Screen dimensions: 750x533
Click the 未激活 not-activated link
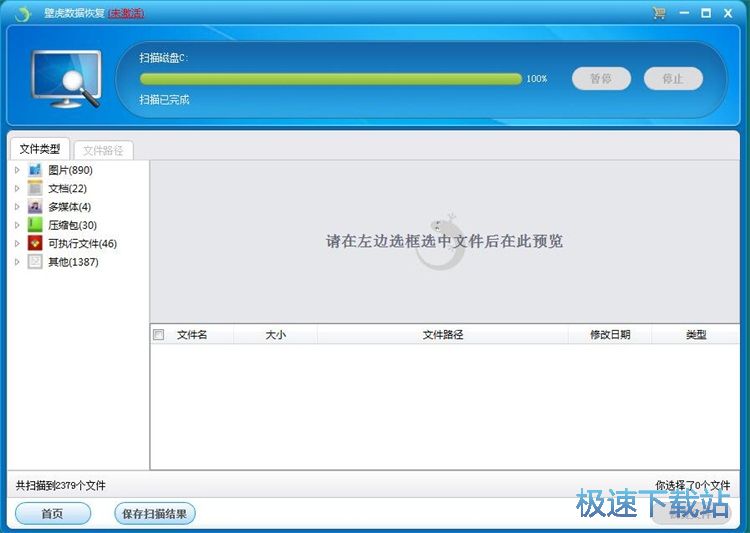tap(126, 13)
